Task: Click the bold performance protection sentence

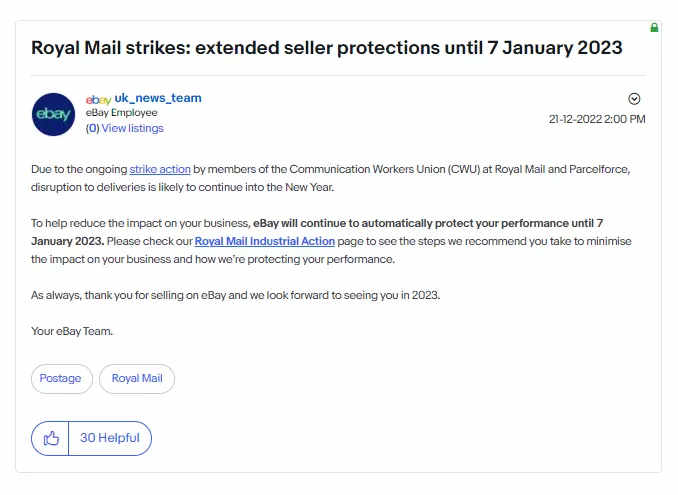Action: pyautogui.click(x=317, y=232)
